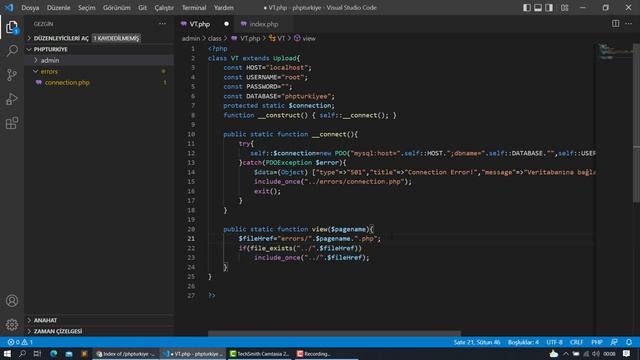Screen dimensions: 640x360
Task: Open the Accounts menu icon
Action: click(12, 301)
